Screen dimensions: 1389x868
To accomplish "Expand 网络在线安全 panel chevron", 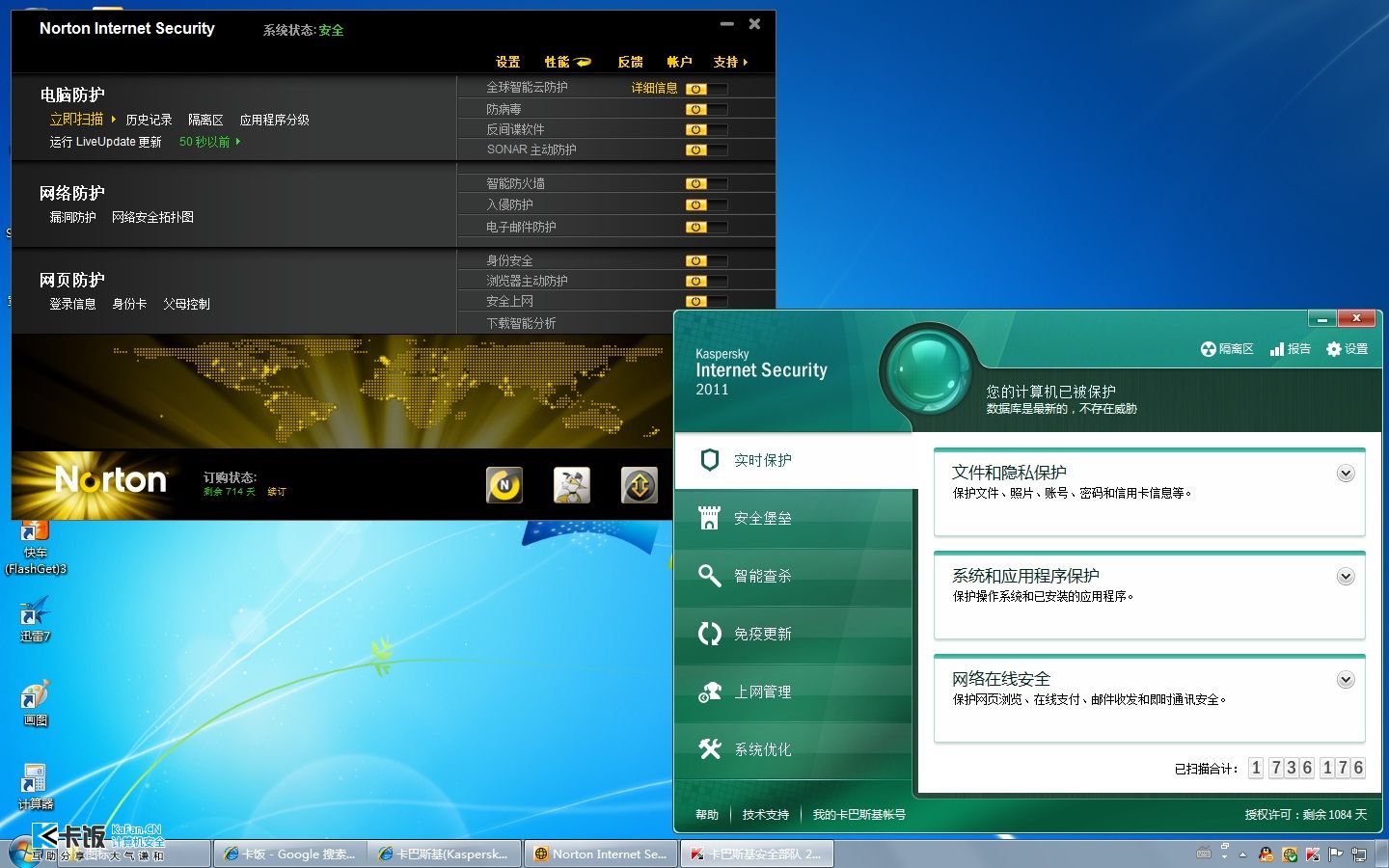I will point(1346,680).
